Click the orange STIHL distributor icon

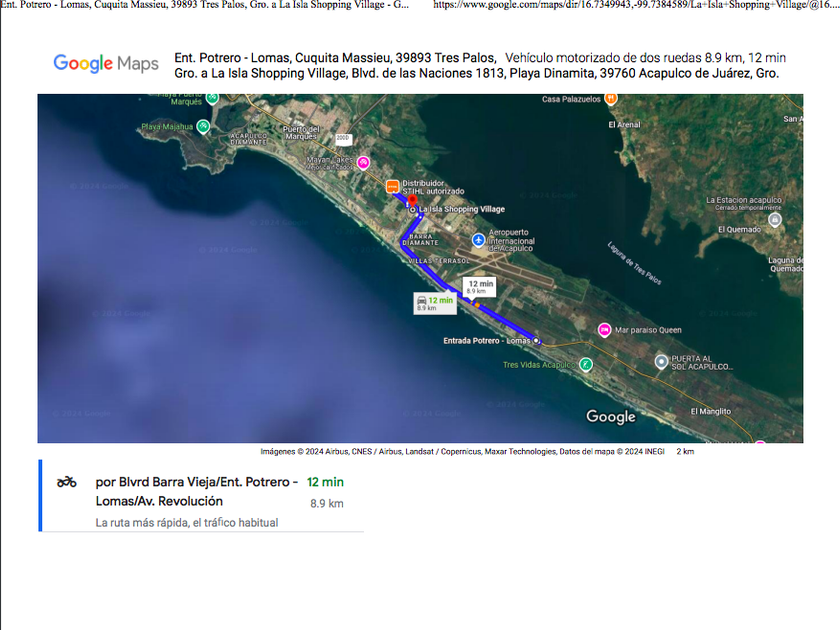[x=393, y=186]
